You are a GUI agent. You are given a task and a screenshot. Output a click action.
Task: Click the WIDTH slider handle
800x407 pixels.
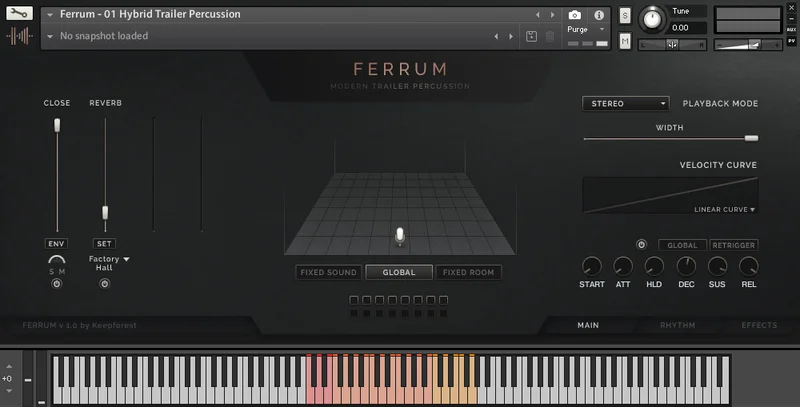coord(752,138)
